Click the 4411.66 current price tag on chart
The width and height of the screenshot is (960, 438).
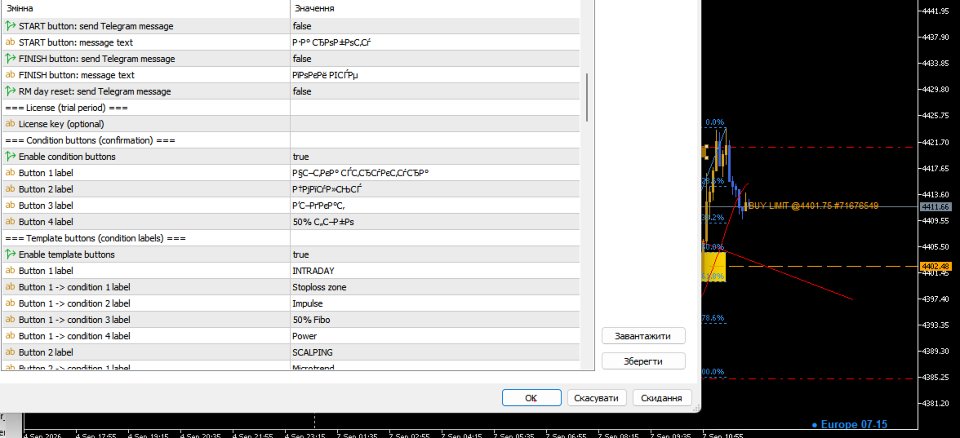[935, 207]
